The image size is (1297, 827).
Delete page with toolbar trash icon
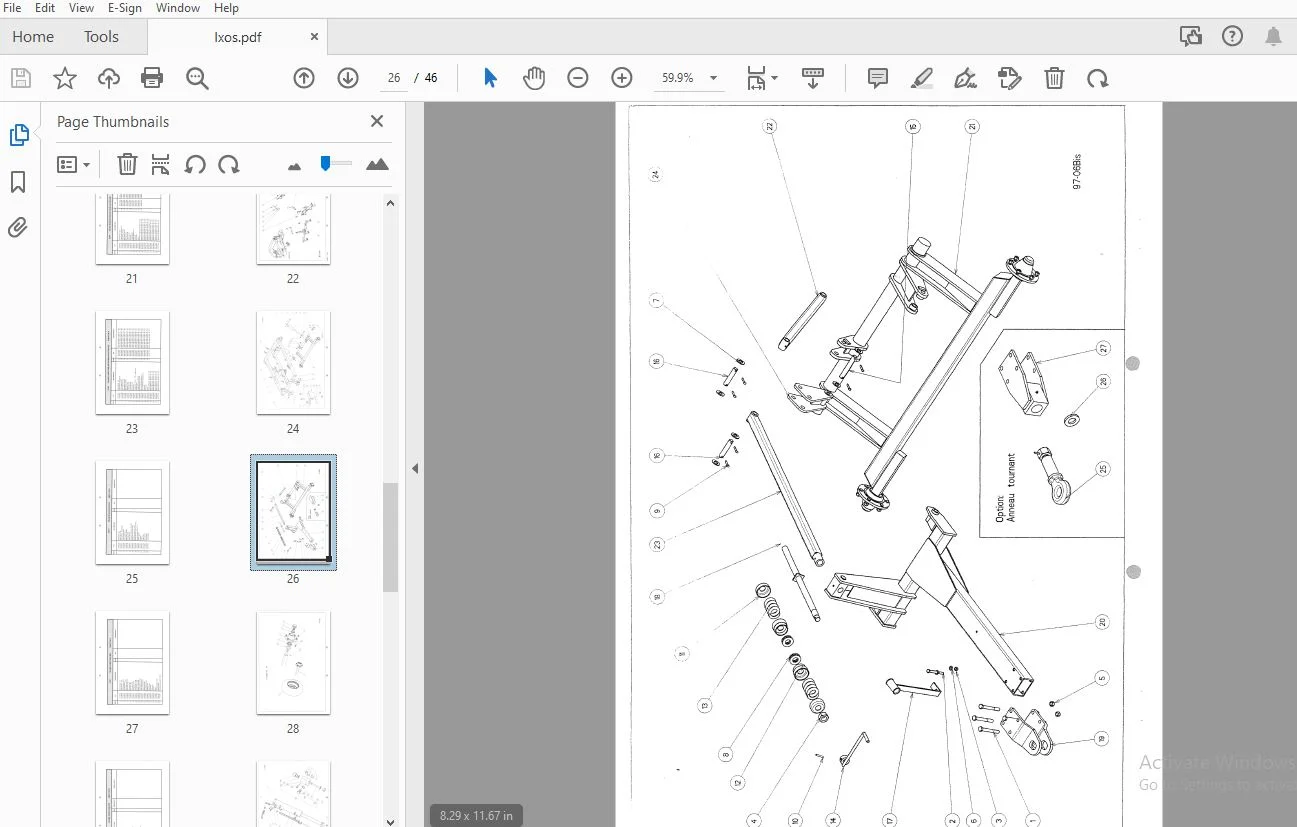tap(1054, 78)
